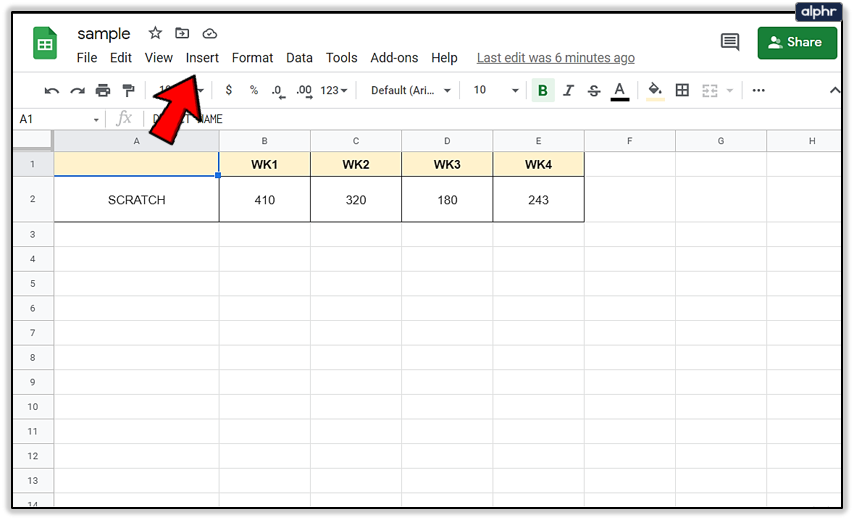The height and width of the screenshot is (520, 854).
Task: Undo the last action
Action: tap(52, 90)
